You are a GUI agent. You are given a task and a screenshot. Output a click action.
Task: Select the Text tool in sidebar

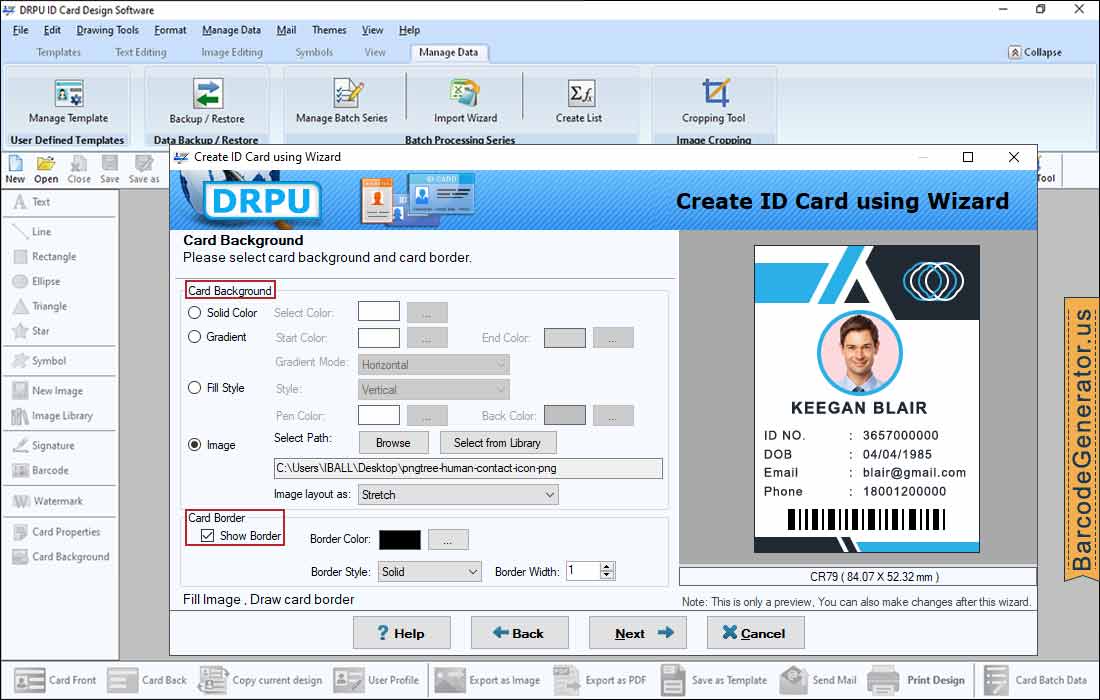coord(32,202)
